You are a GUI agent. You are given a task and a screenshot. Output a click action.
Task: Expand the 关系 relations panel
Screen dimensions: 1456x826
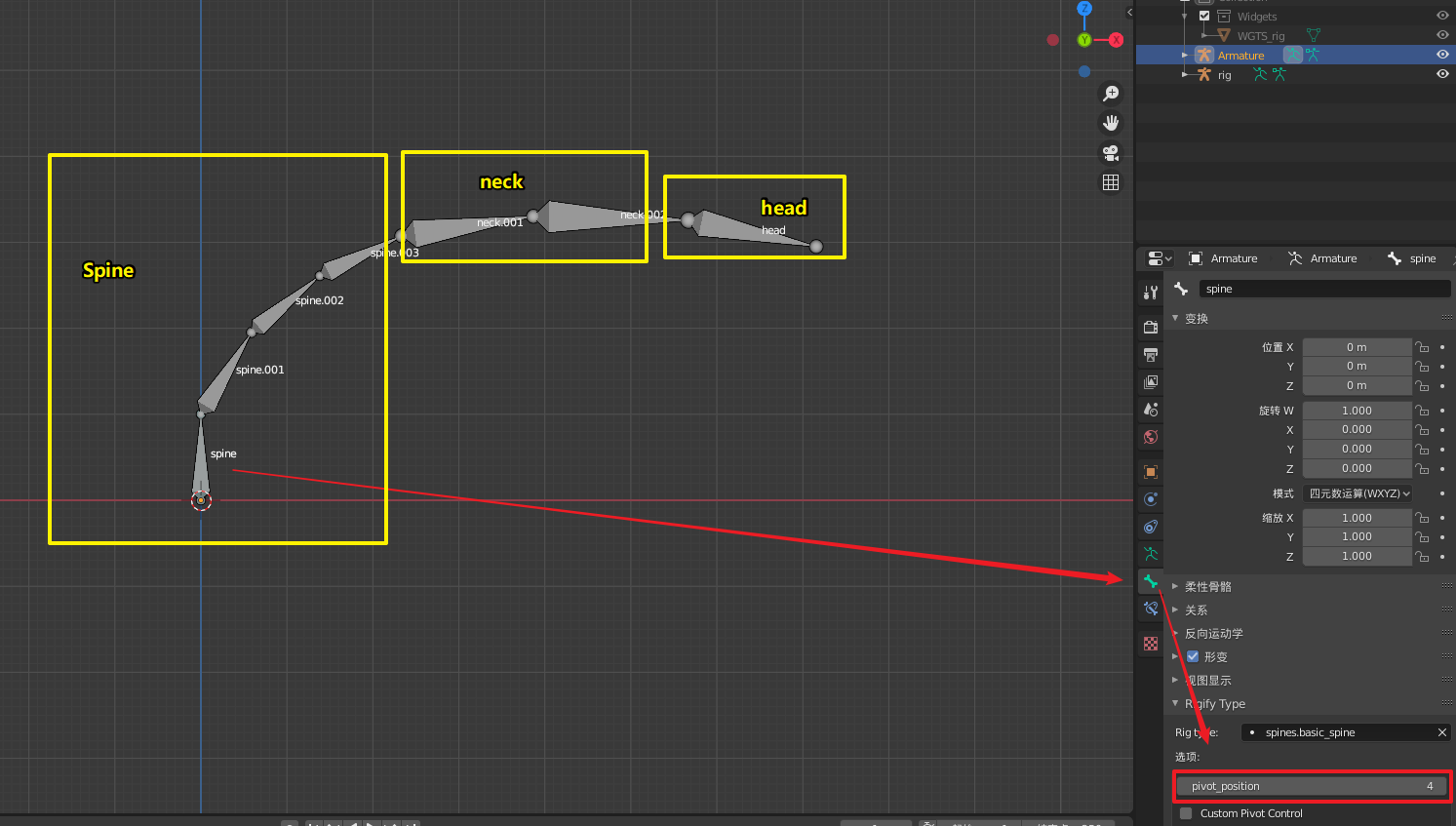tap(1175, 610)
